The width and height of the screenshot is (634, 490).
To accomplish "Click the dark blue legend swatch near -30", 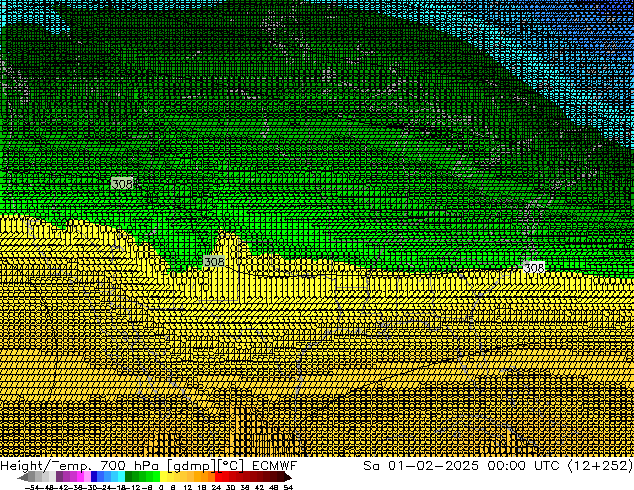I will [94, 476].
